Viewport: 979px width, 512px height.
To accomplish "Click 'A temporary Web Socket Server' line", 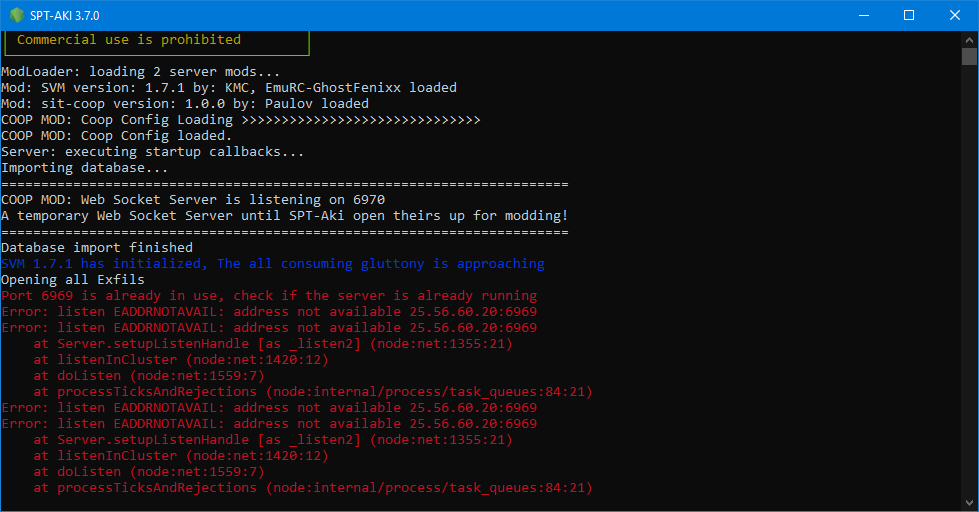I will 285,215.
